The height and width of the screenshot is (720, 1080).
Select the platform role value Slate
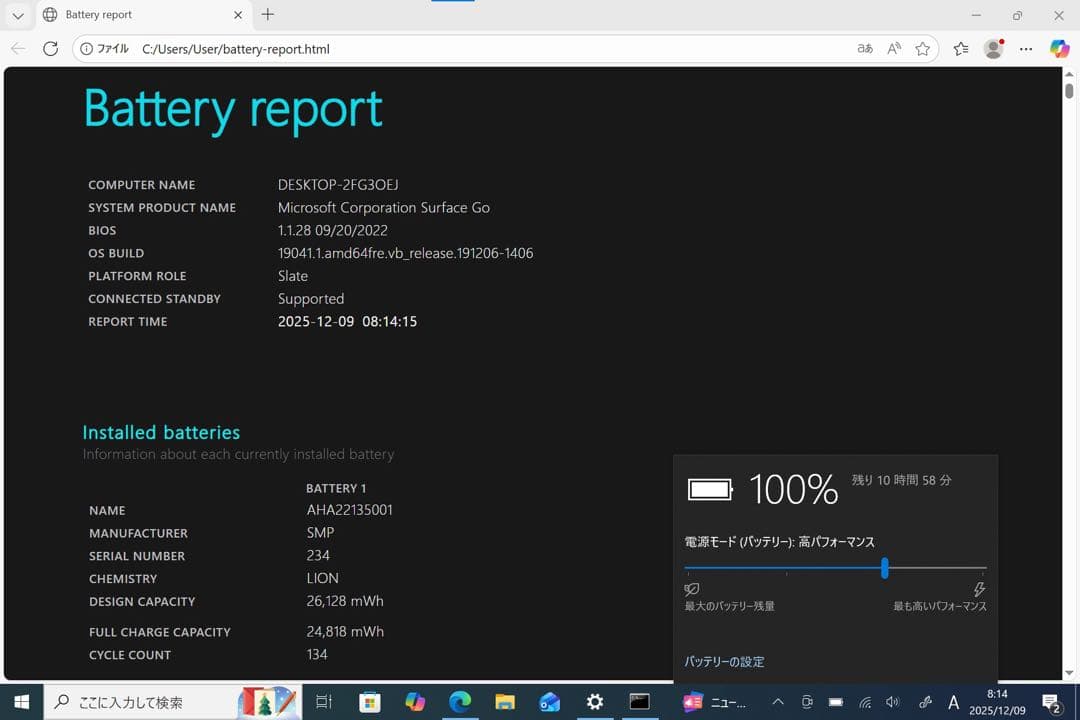pyautogui.click(x=293, y=276)
